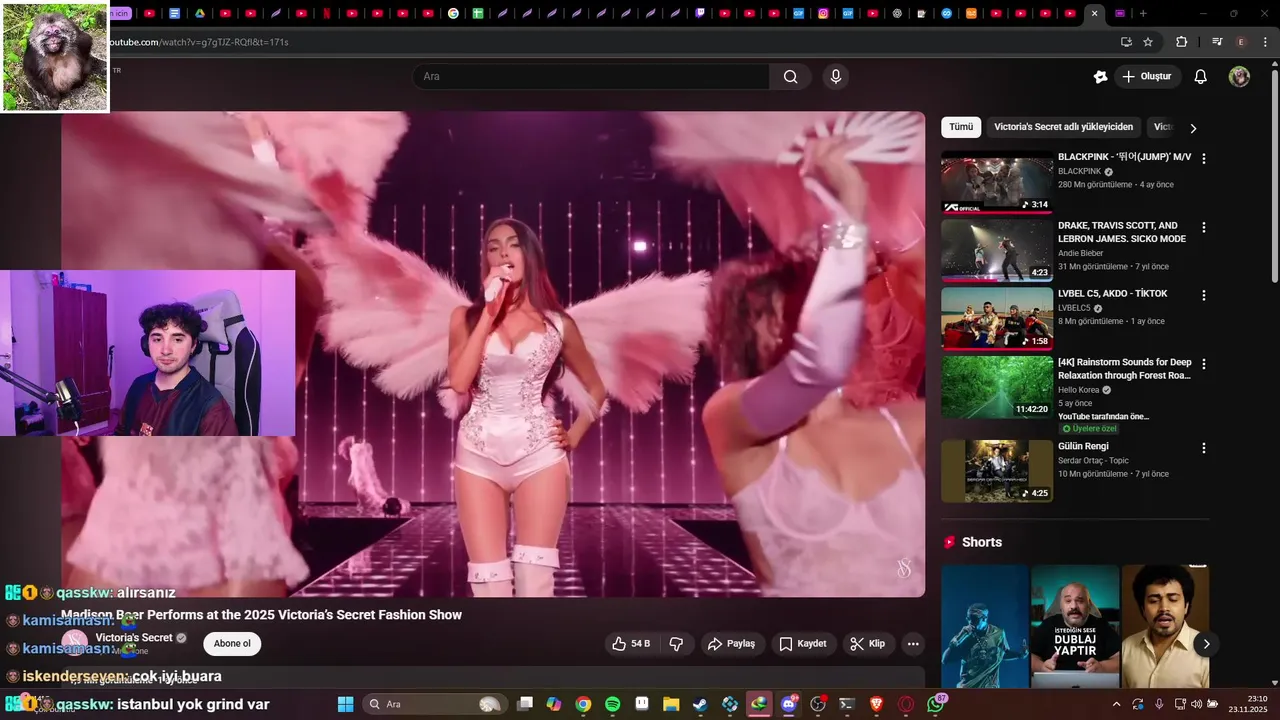
Task: Open Chrome media controls icon
Action: [x=1217, y=42]
